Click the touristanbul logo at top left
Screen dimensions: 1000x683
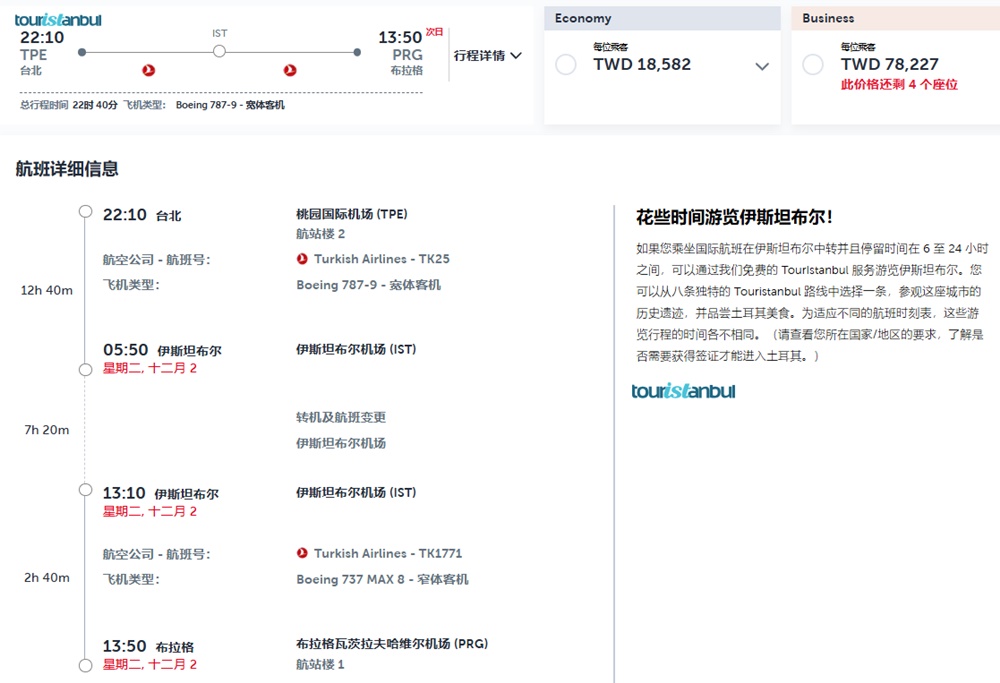(58, 20)
